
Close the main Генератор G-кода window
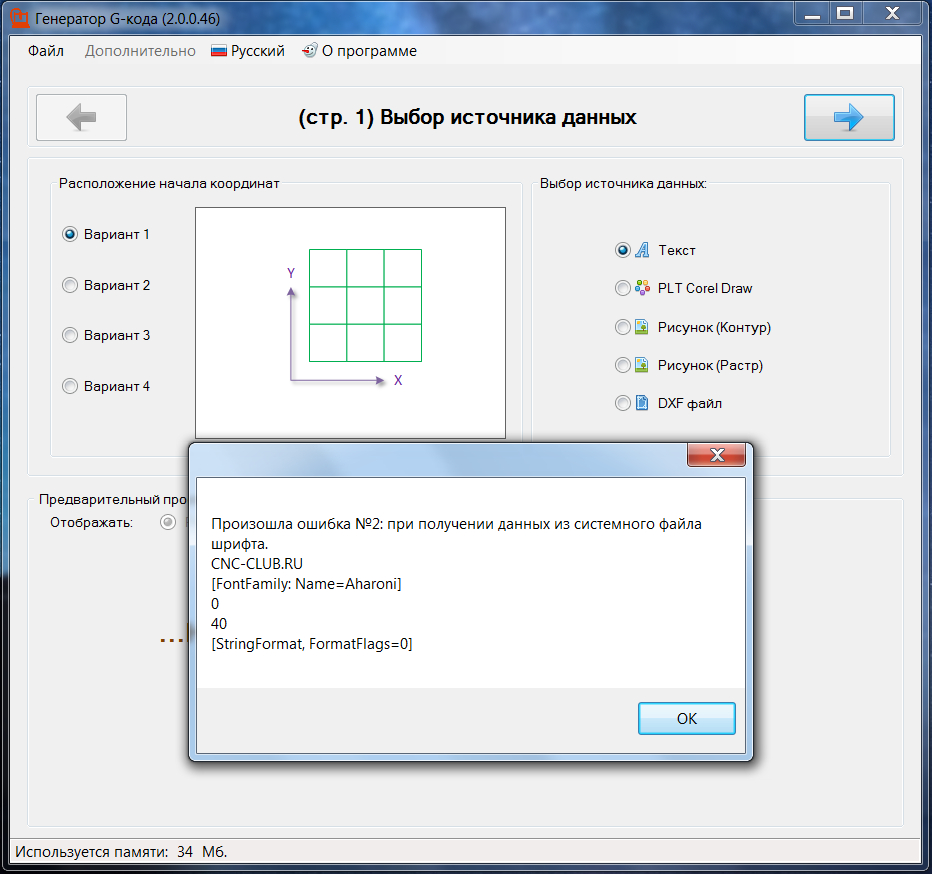892,13
